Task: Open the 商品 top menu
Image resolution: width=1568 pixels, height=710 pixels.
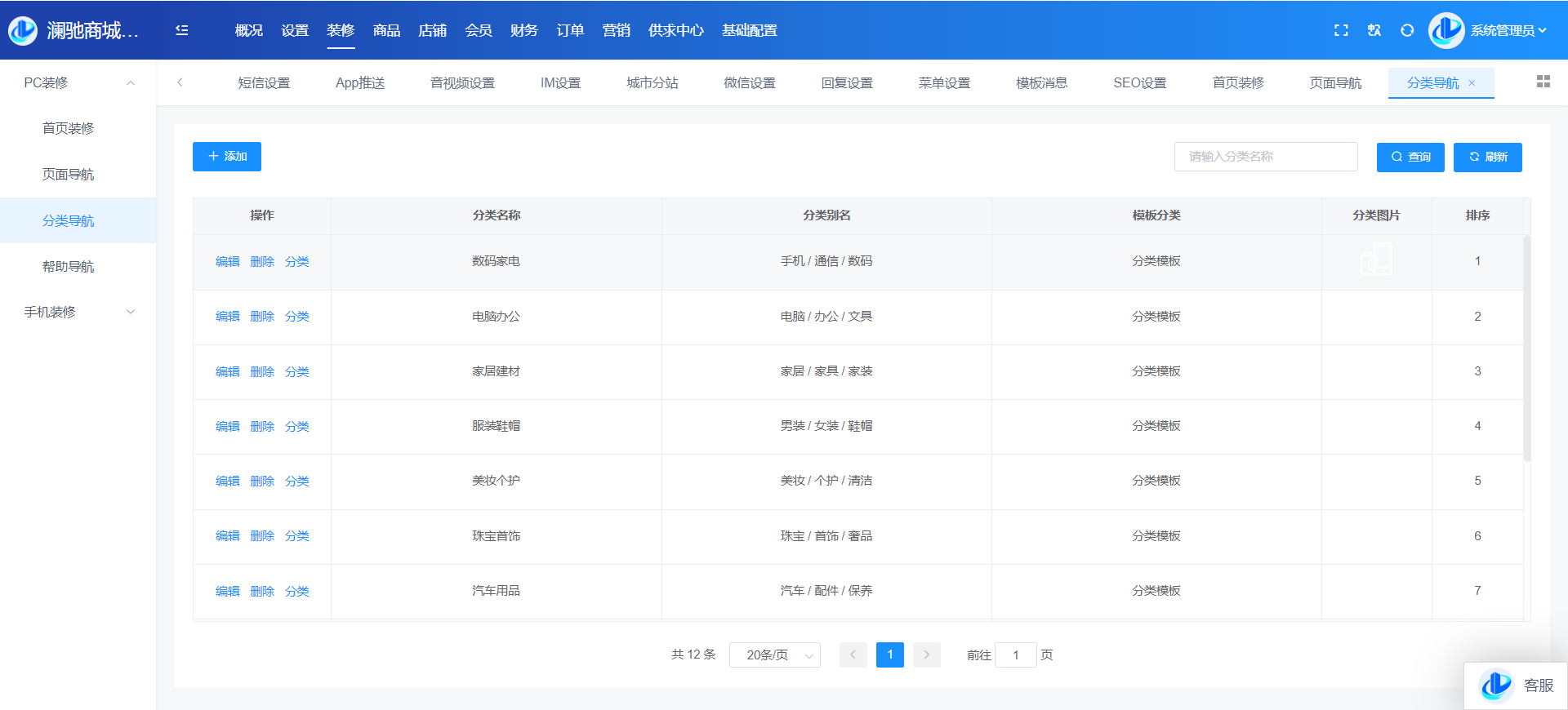Action: [386, 30]
